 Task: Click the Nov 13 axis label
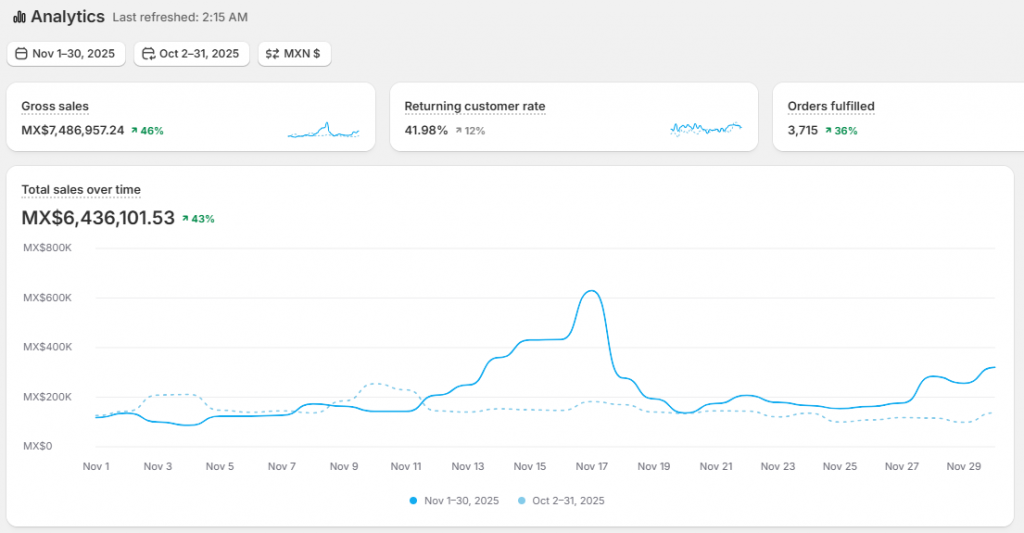468,466
